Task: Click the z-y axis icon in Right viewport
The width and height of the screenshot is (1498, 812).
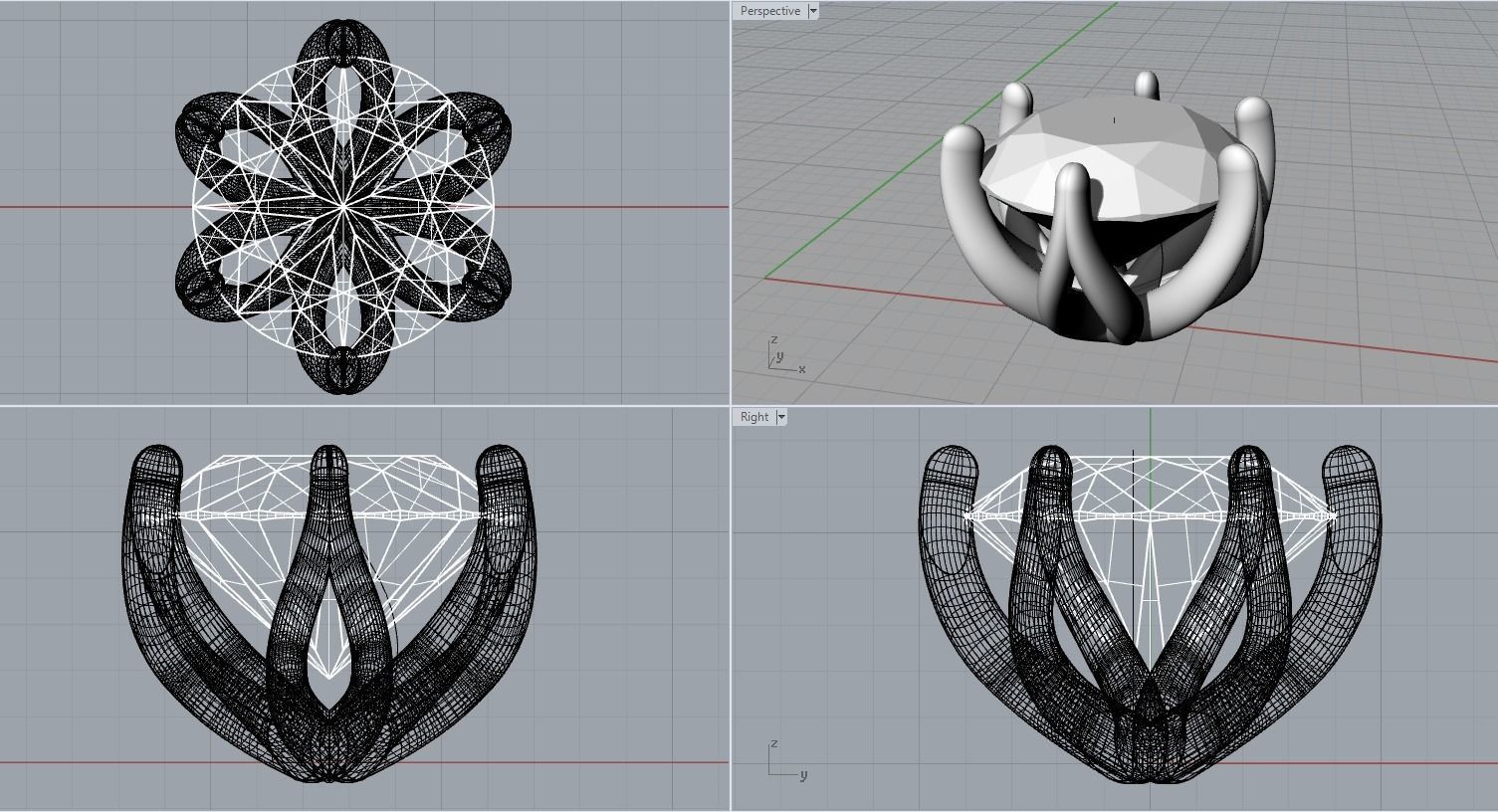Action: [787, 760]
